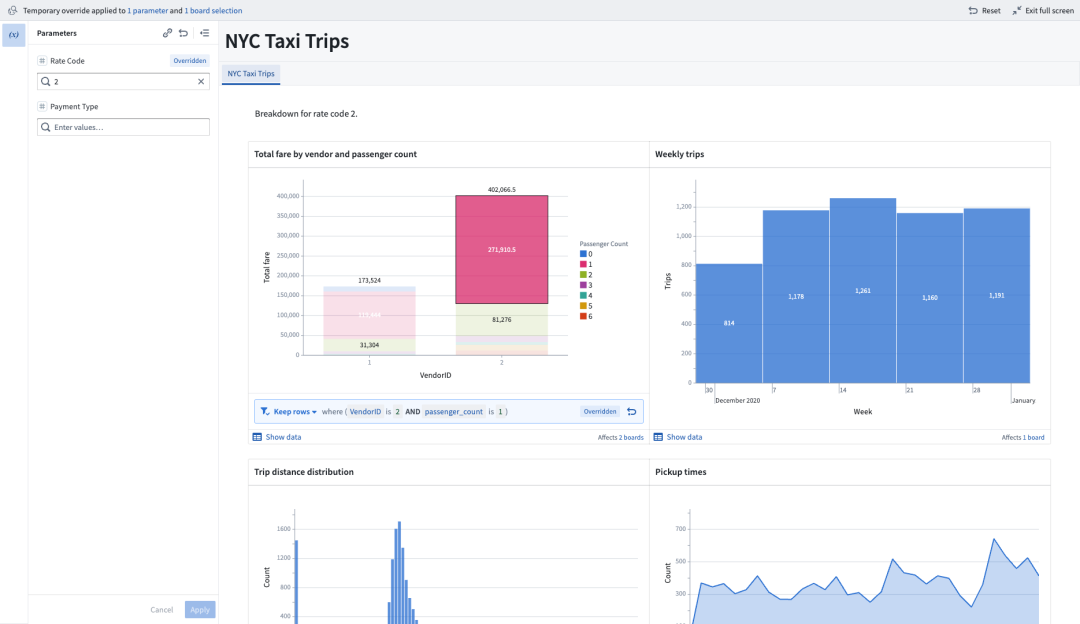Reset parameters with the header undo arrow
The width and height of the screenshot is (1080, 624).
[183, 33]
